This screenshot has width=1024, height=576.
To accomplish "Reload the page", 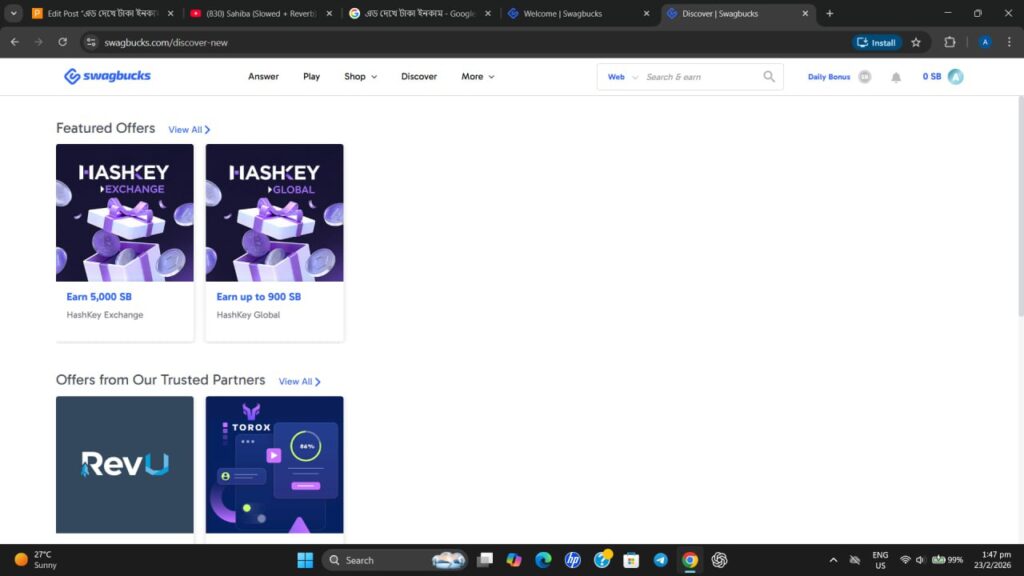I will pyautogui.click(x=63, y=42).
